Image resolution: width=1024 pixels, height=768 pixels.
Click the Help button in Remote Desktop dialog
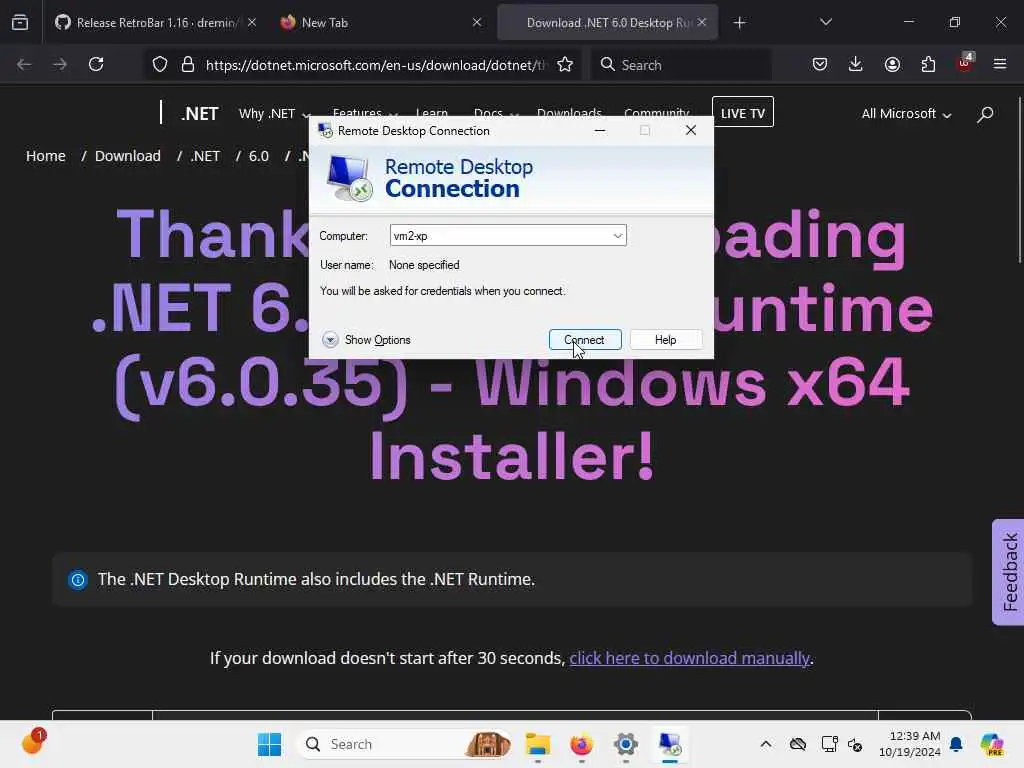click(x=665, y=340)
